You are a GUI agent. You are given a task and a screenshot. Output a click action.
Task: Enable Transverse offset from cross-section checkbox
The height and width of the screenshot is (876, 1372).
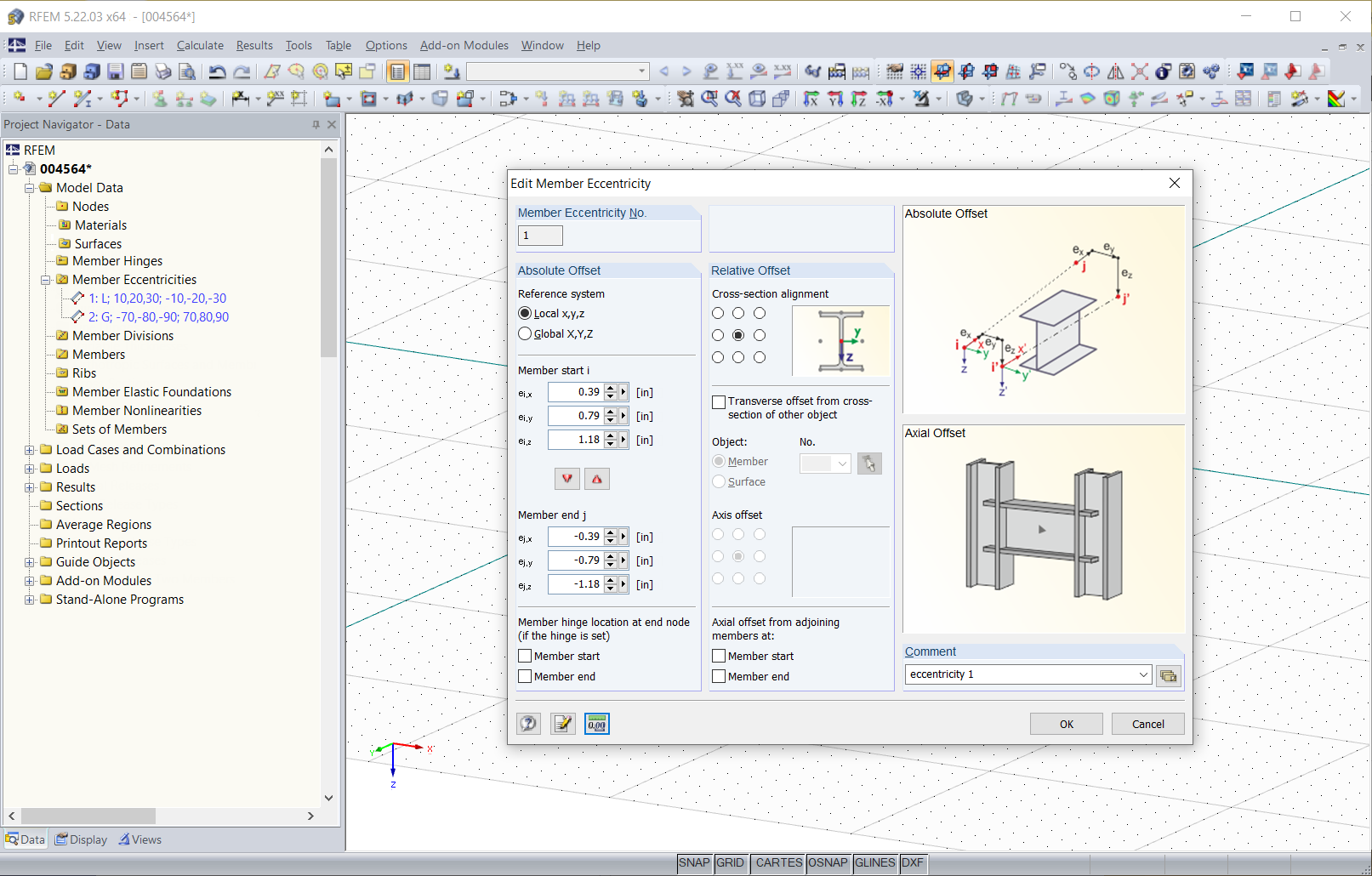pos(720,401)
